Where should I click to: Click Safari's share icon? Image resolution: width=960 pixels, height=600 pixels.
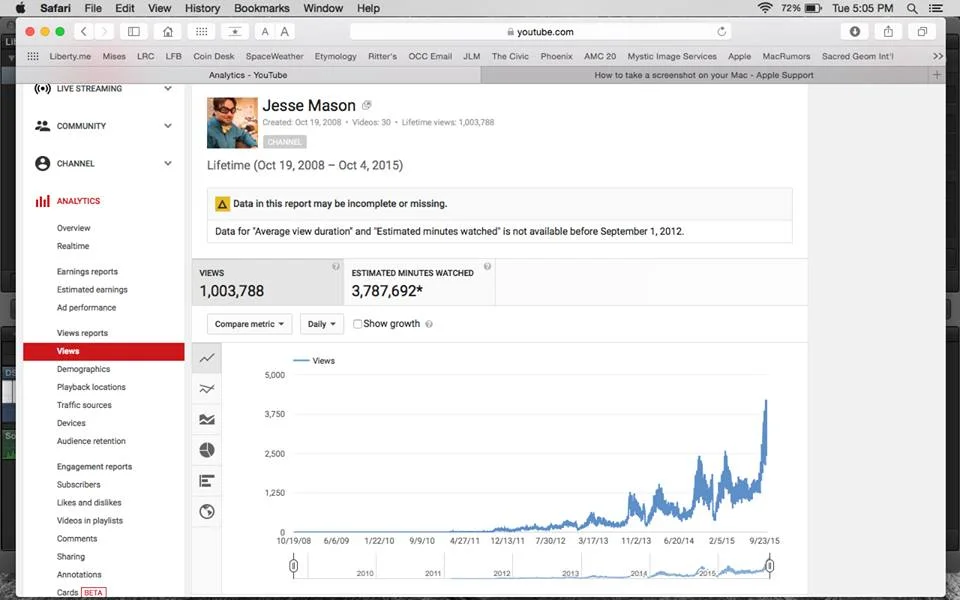[x=888, y=31]
